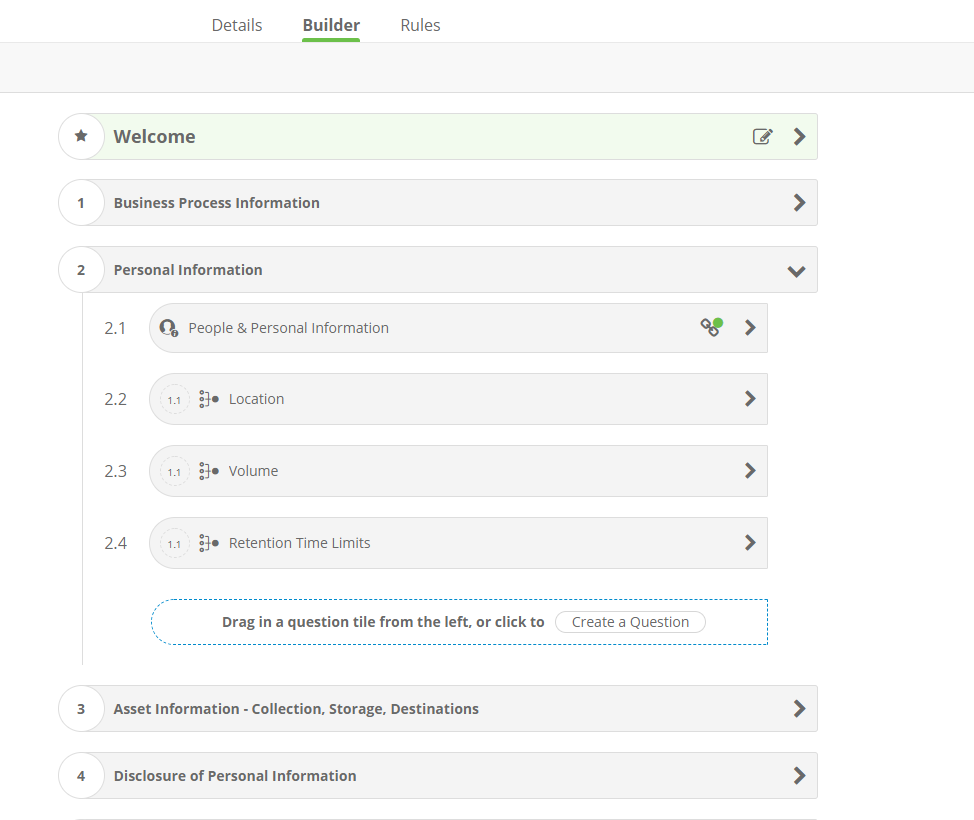This screenshot has height=820, width=974.
Task: Click the person icon beside People & Personal Information
Action: [168, 327]
